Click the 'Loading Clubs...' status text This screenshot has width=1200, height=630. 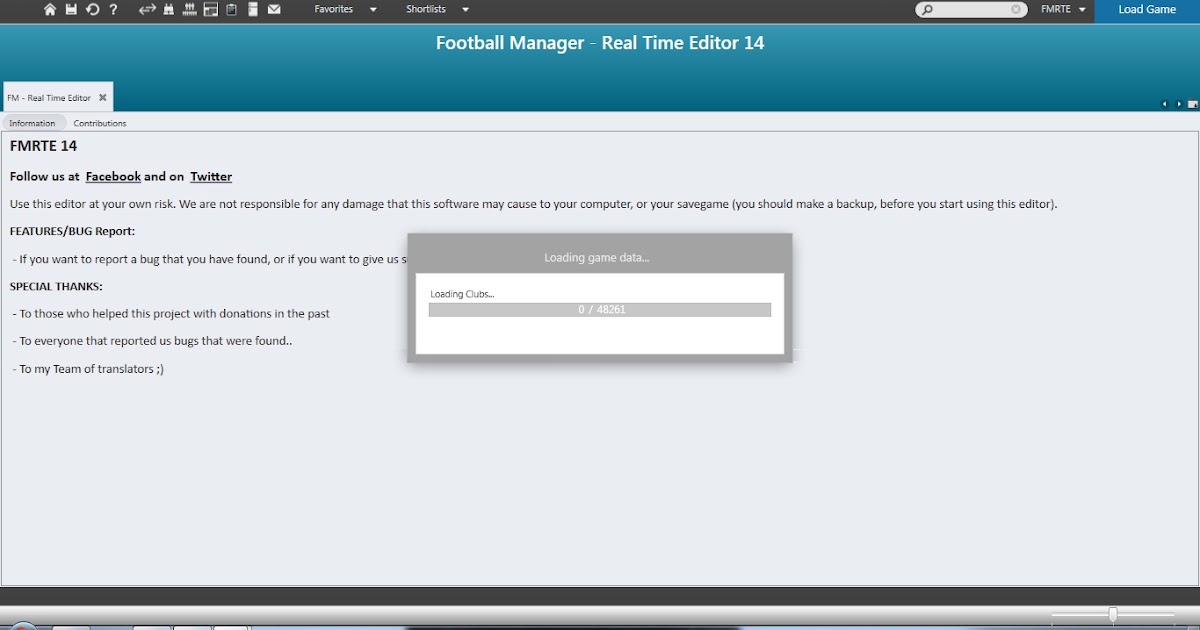point(462,294)
